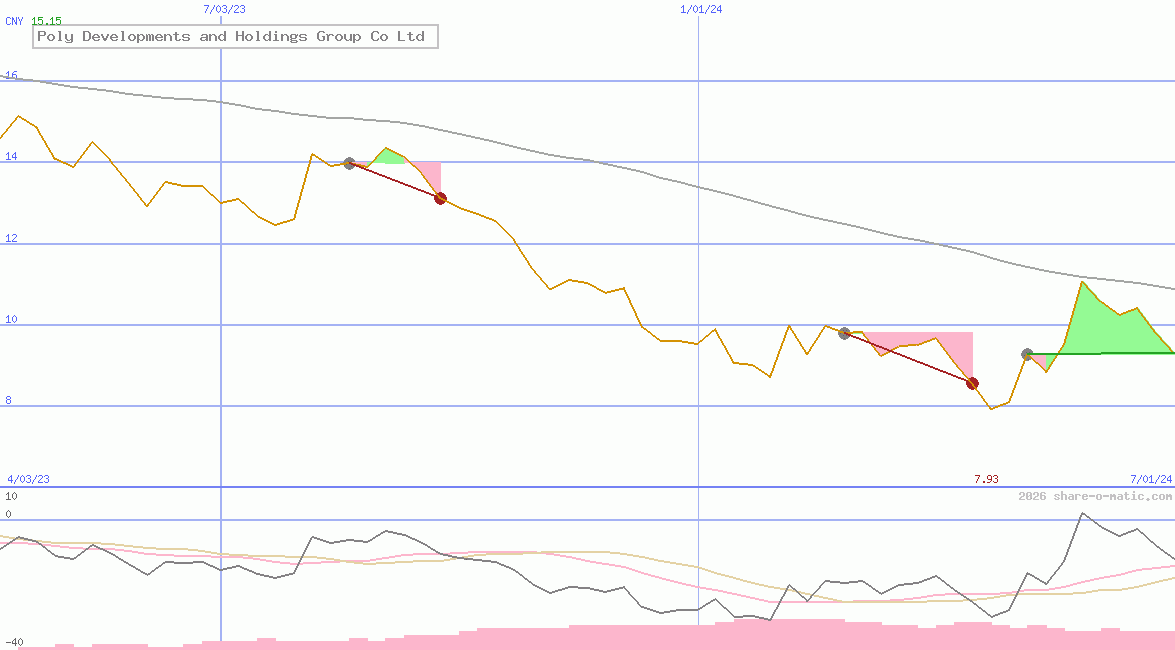The image size is (1175, 650).
Task: Select the red exit marker near price 13
Action: point(440,198)
